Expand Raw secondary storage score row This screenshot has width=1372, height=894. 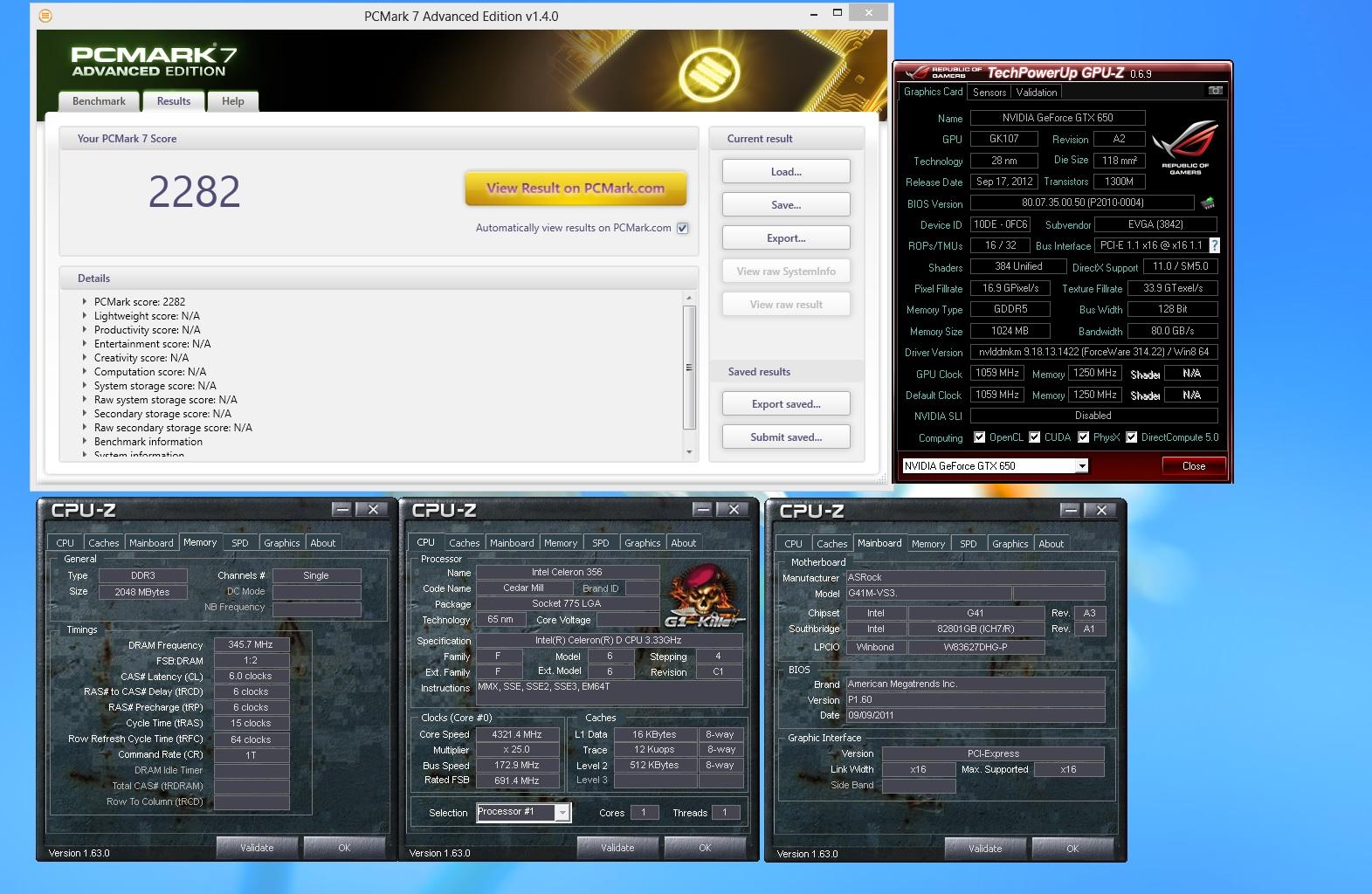click(x=85, y=428)
